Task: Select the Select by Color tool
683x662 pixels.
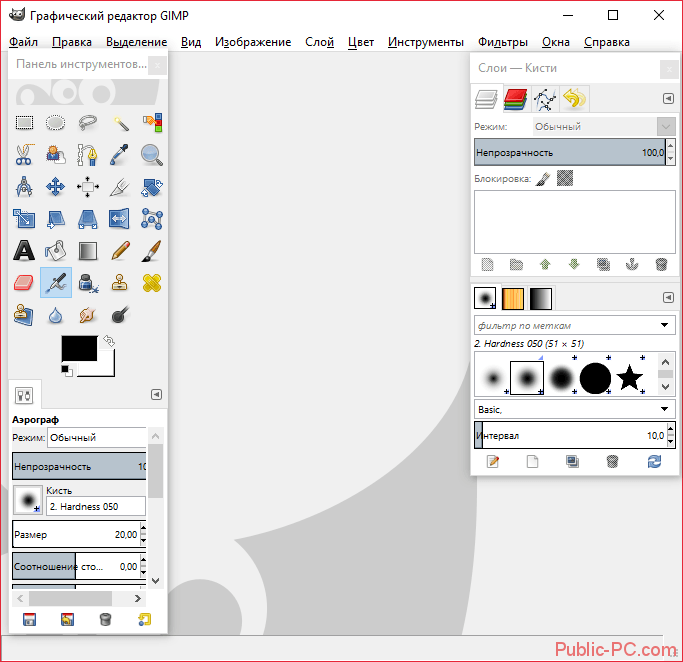Action: (152, 123)
